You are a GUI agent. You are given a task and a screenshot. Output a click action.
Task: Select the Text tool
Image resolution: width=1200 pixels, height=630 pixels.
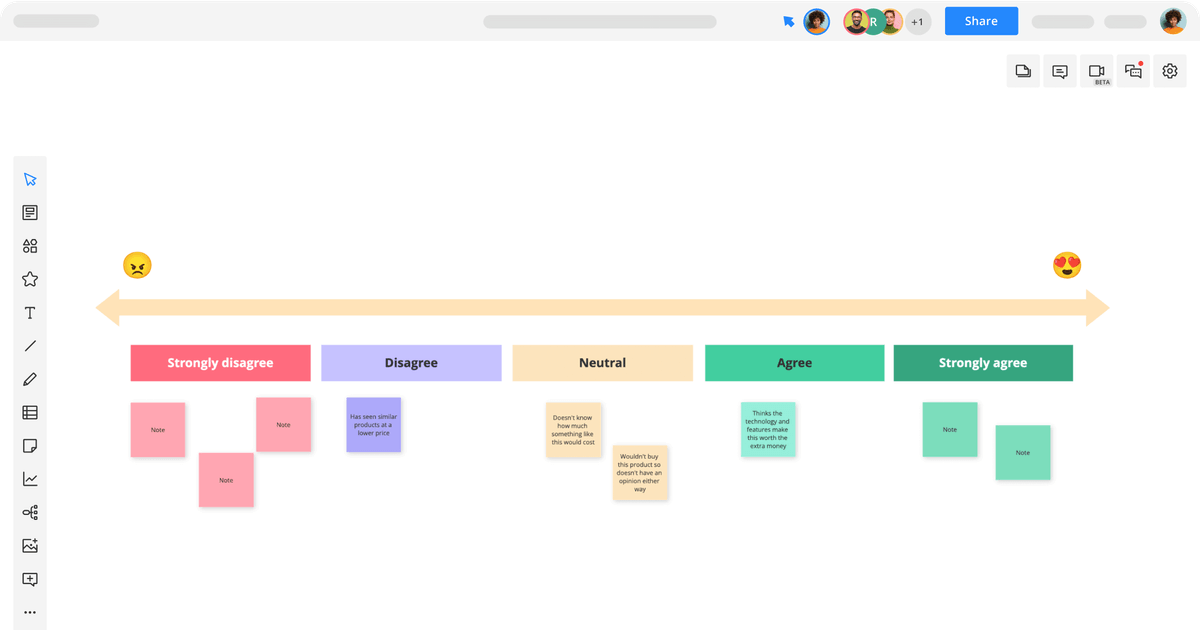[30, 313]
